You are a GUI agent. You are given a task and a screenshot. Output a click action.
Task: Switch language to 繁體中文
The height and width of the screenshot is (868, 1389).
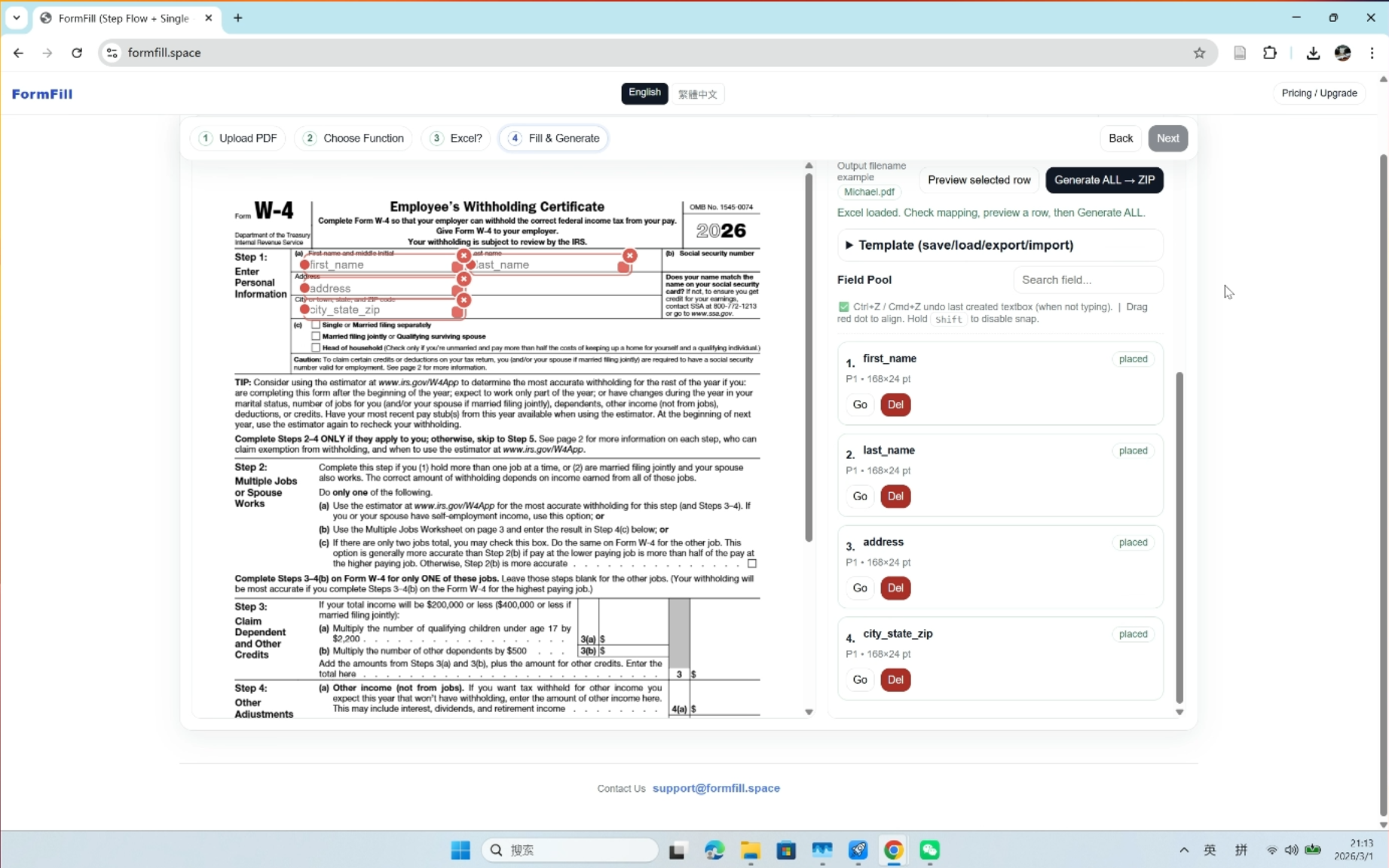point(697,93)
